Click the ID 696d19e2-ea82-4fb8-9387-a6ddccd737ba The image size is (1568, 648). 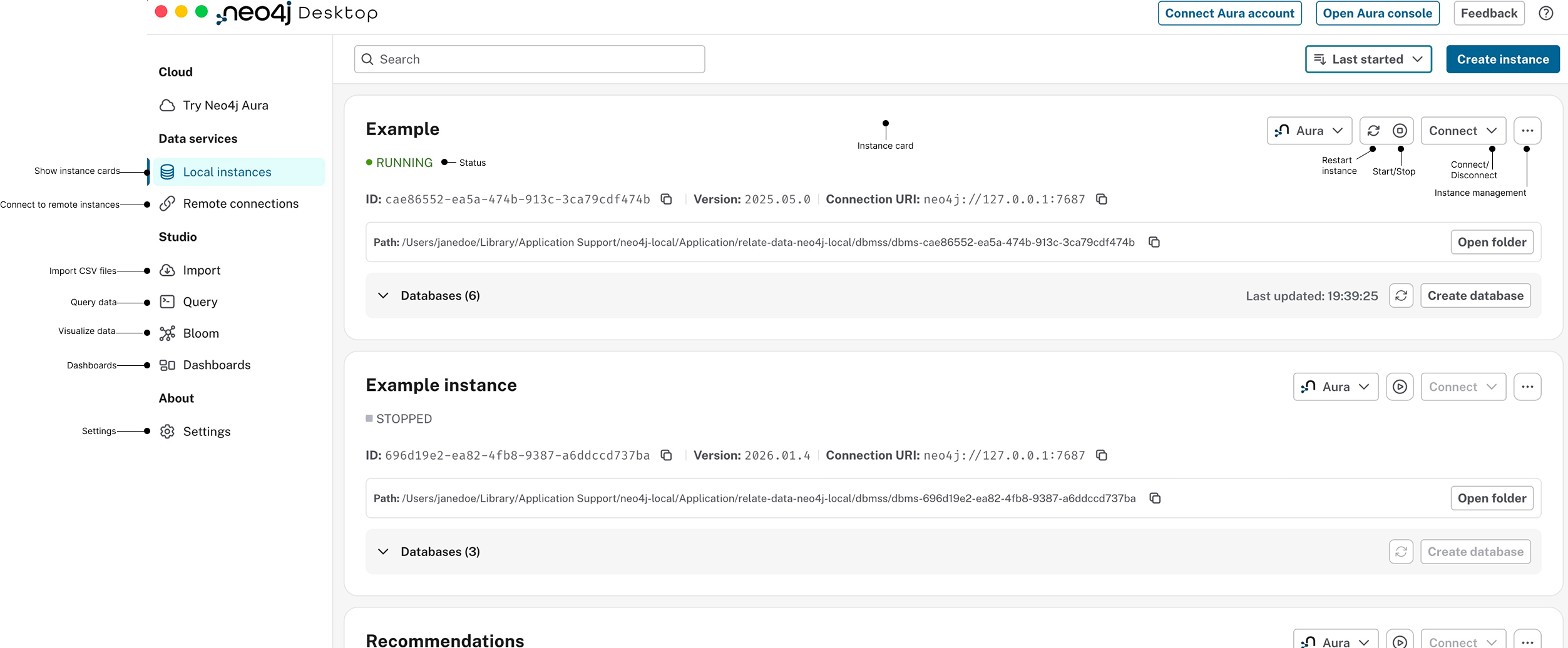(x=518, y=456)
